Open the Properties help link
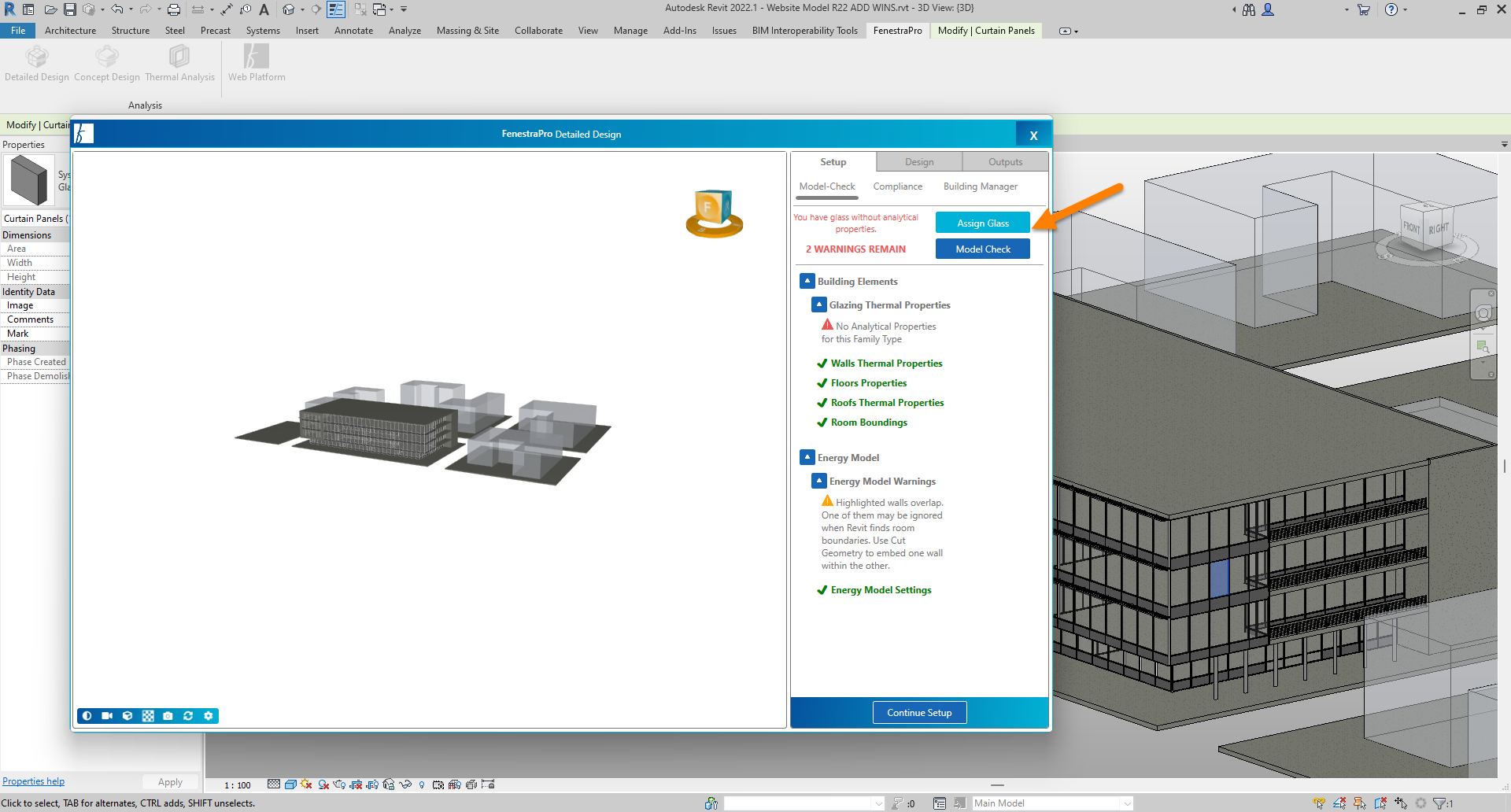1511x812 pixels. point(33,781)
